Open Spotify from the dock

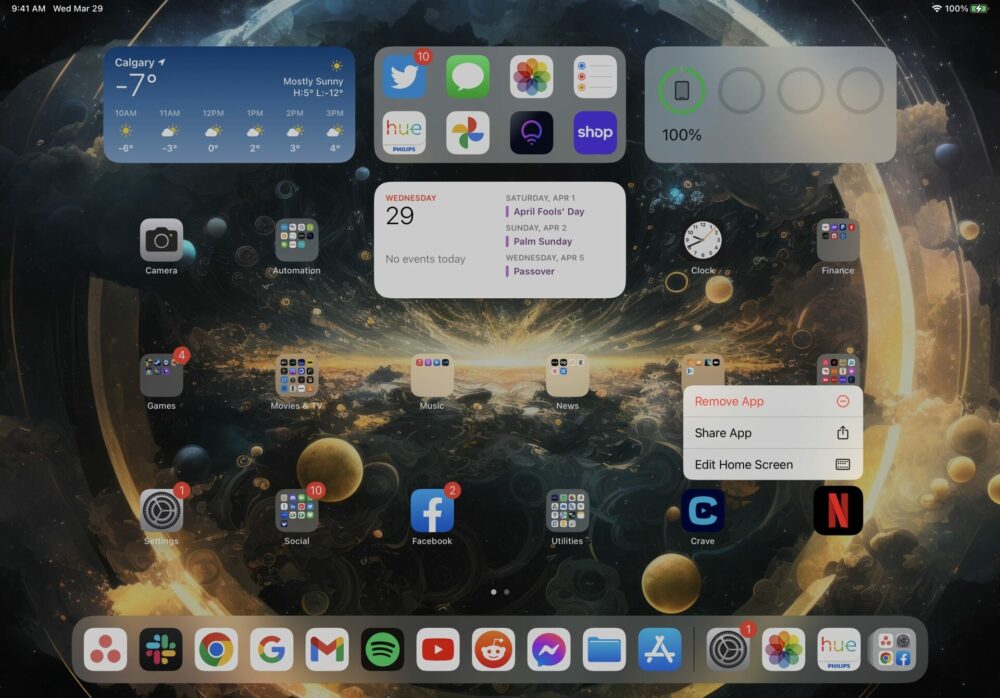click(383, 648)
